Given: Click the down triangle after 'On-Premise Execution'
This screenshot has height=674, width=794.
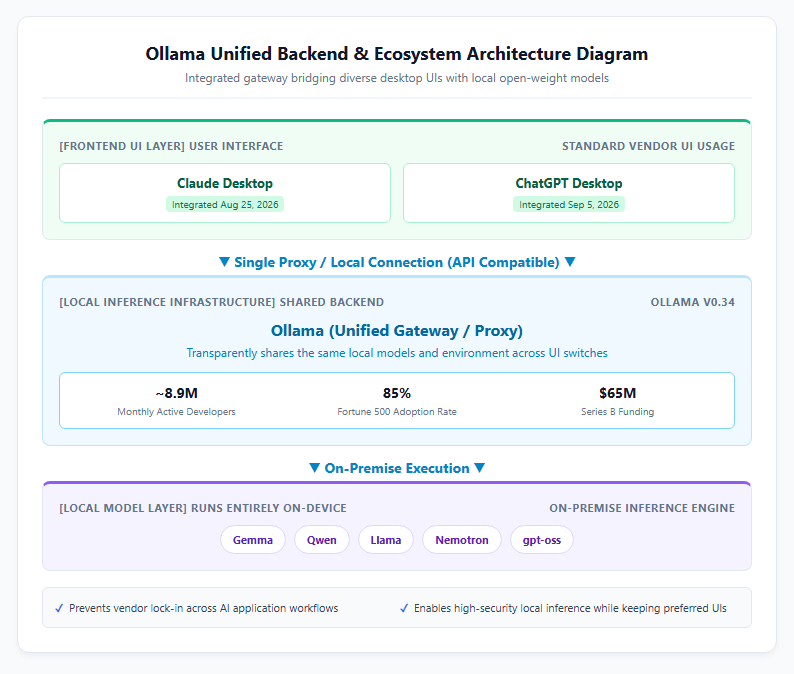Looking at the screenshot, I should (480, 468).
